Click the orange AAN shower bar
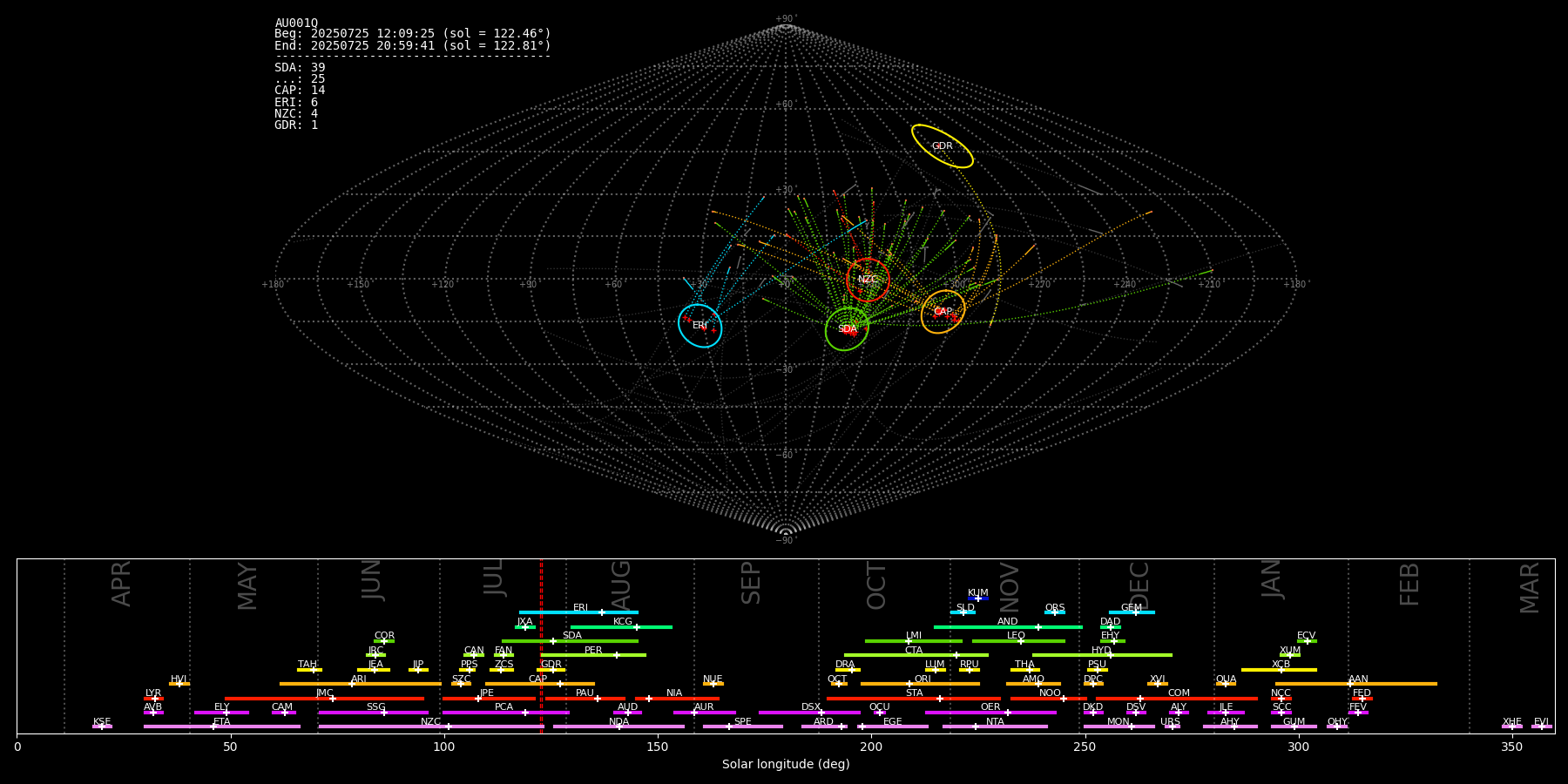The width and height of the screenshot is (1568, 784). (x=1356, y=684)
